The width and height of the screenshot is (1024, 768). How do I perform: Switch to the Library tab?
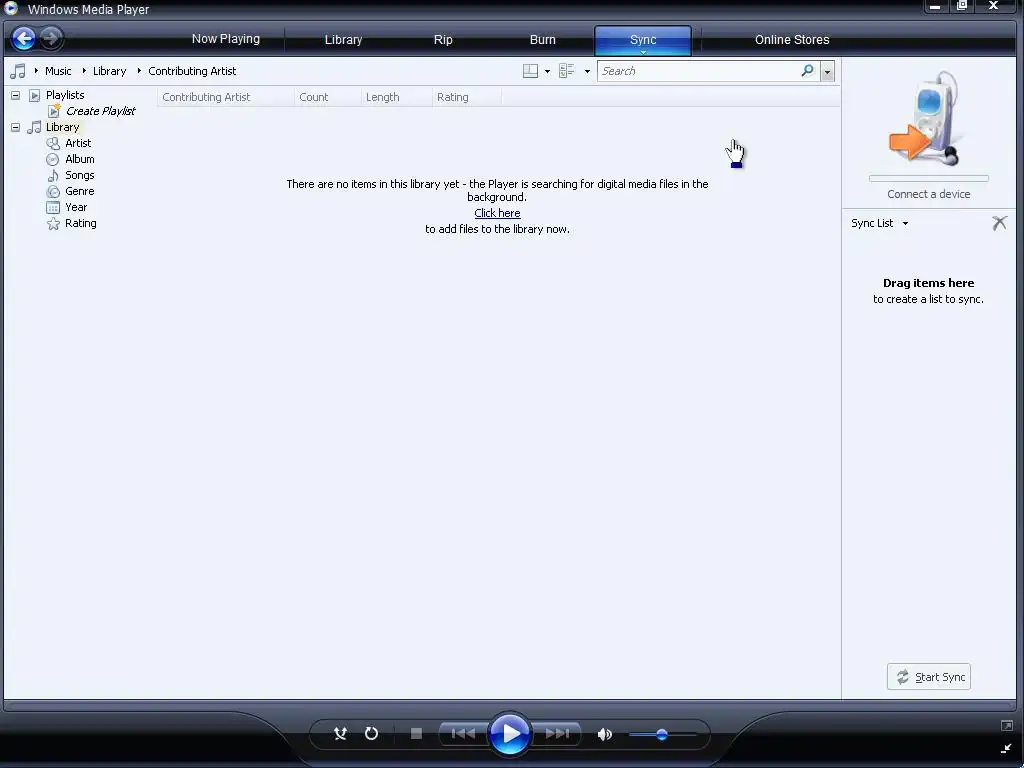point(344,40)
